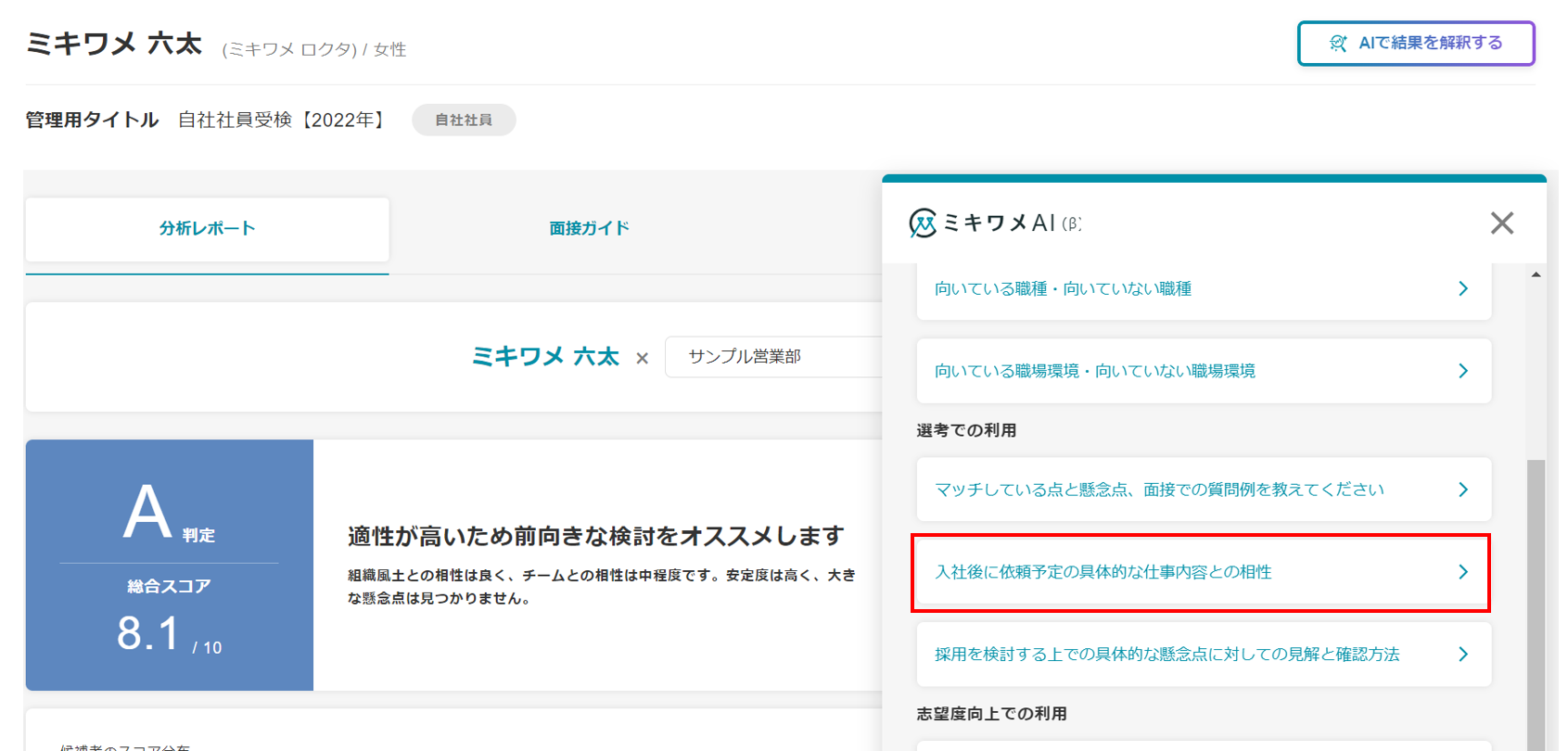Click the ミキワメAI logo icon
This screenshot has height=751, width=1568.
[x=923, y=223]
